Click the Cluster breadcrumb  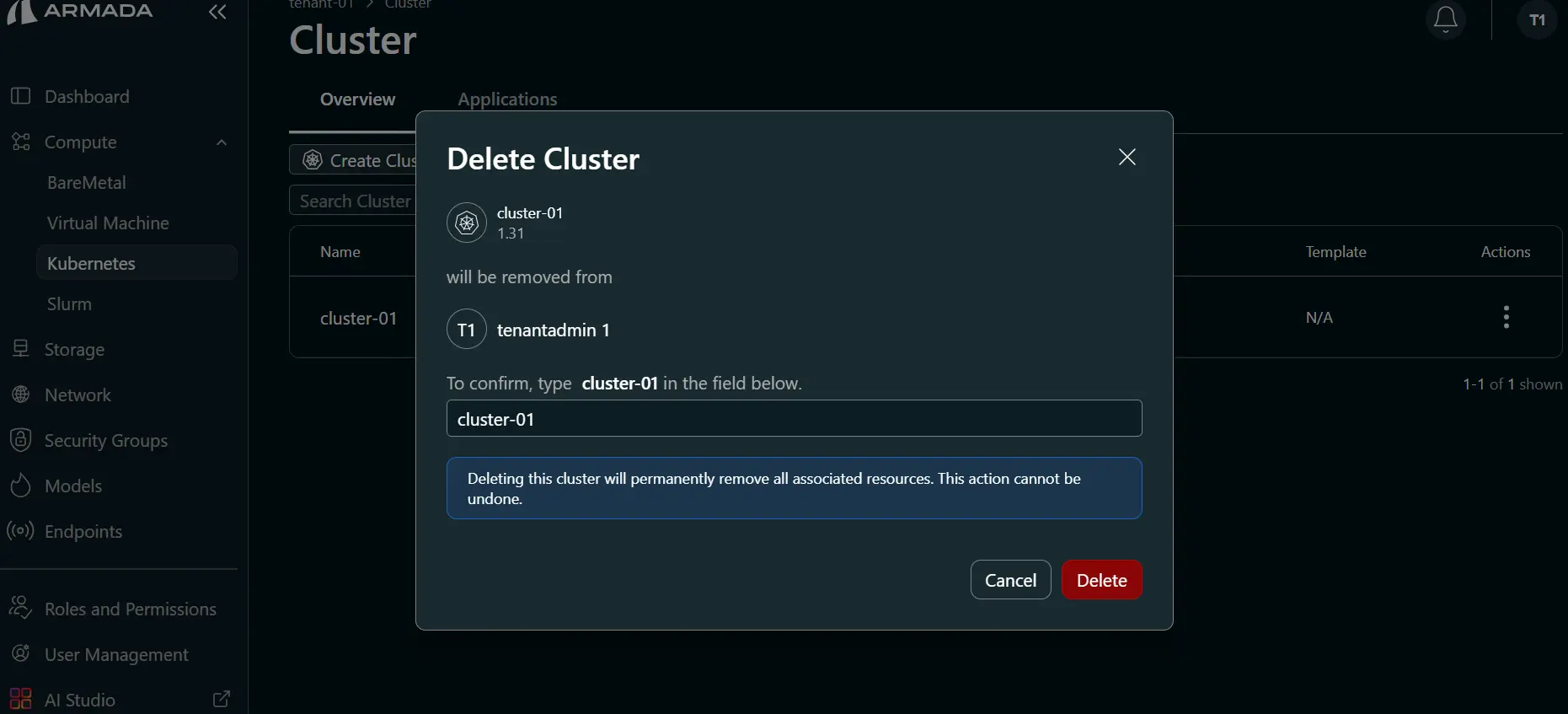pos(408,4)
